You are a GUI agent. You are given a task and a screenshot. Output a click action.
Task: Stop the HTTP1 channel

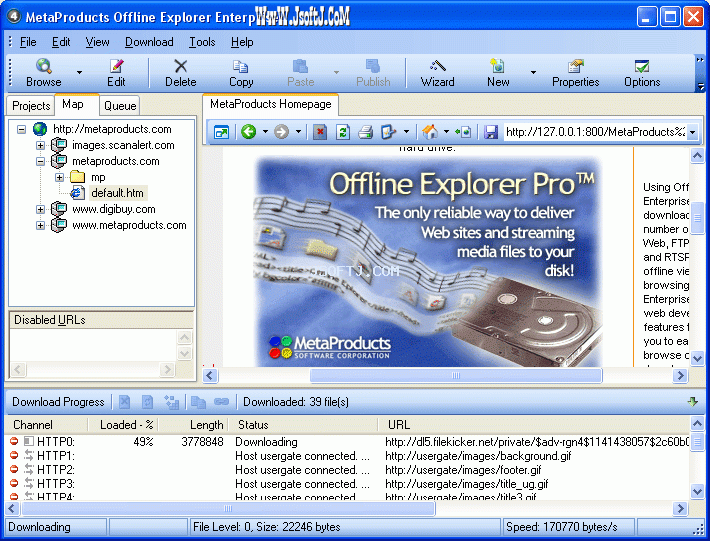14,455
